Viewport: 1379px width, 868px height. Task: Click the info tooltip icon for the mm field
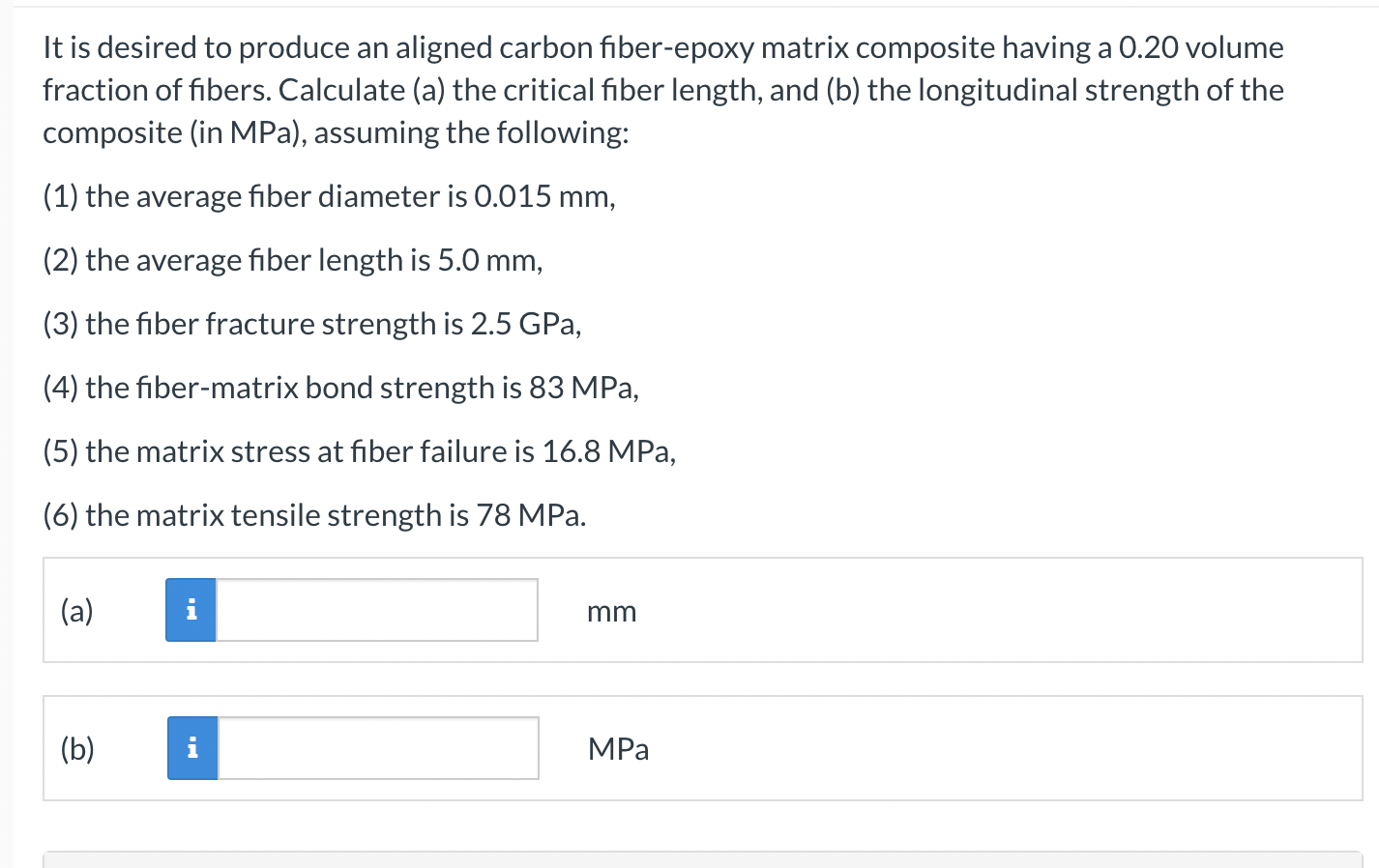191,609
